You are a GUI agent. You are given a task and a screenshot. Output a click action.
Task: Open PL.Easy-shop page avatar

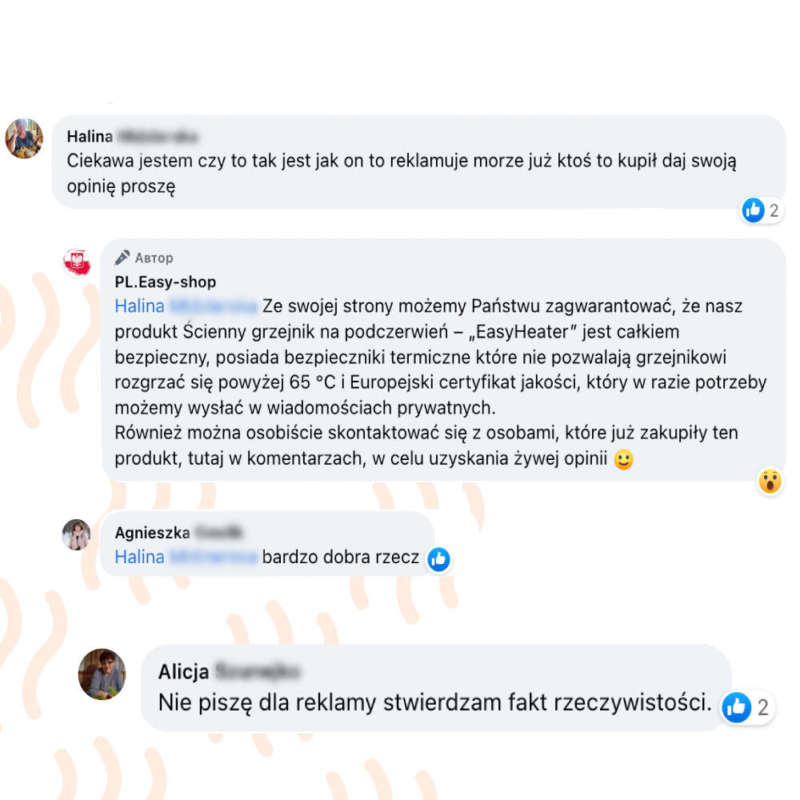pos(77,262)
